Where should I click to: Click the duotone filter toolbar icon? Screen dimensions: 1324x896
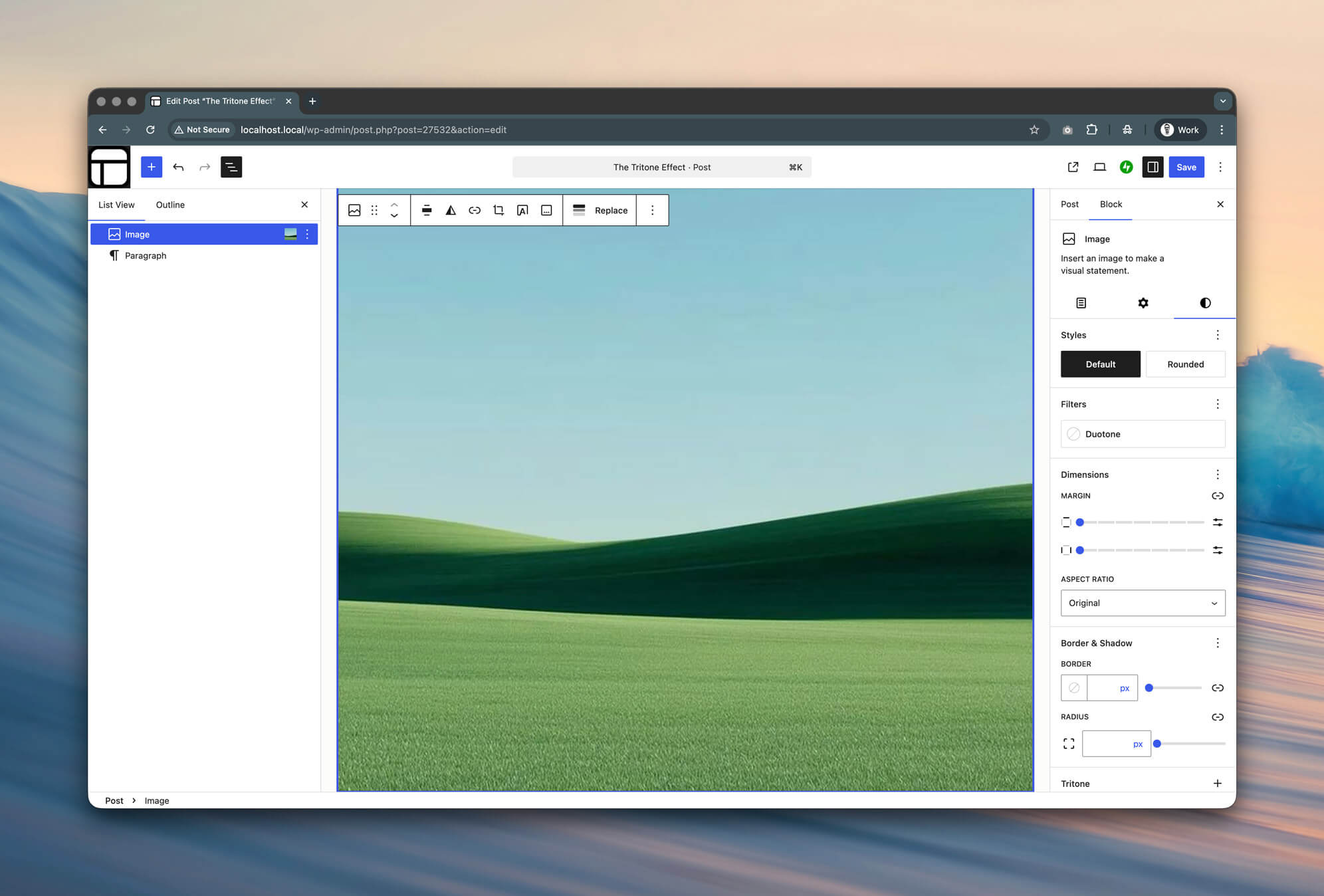click(451, 210)
